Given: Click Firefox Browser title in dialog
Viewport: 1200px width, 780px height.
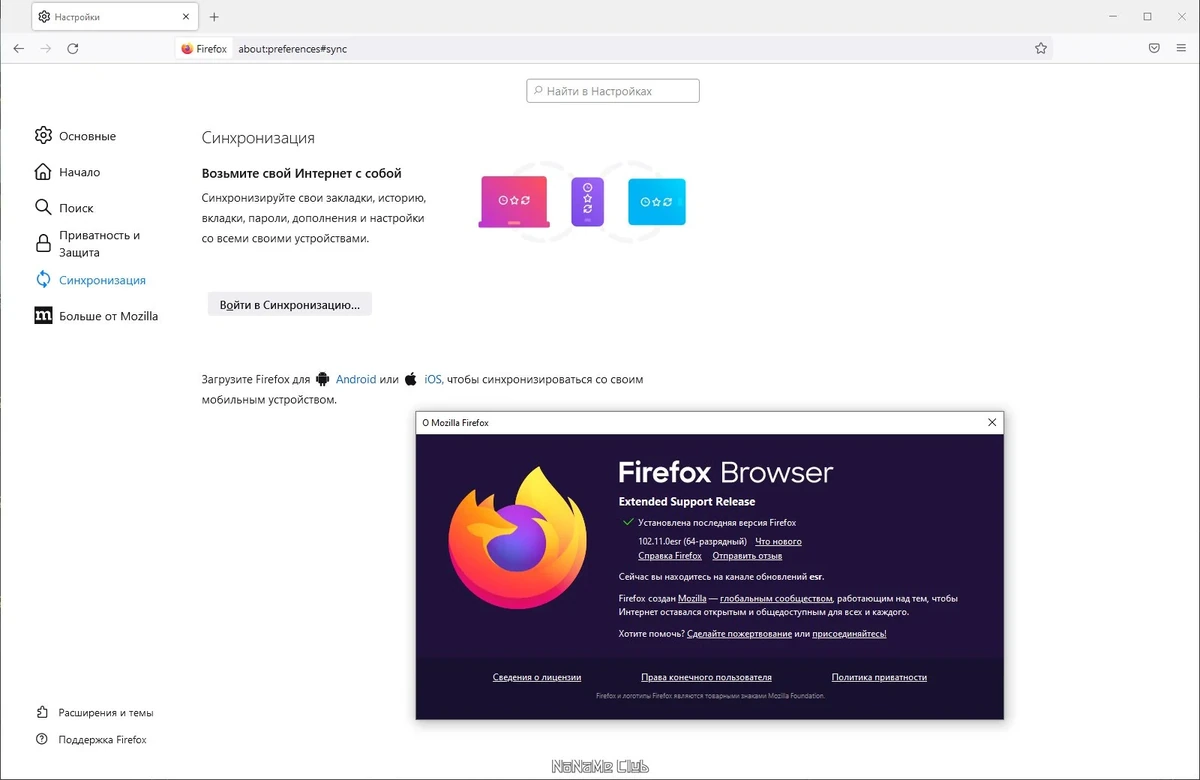Looking at the screenshot, I should click(x=726, y=472).
